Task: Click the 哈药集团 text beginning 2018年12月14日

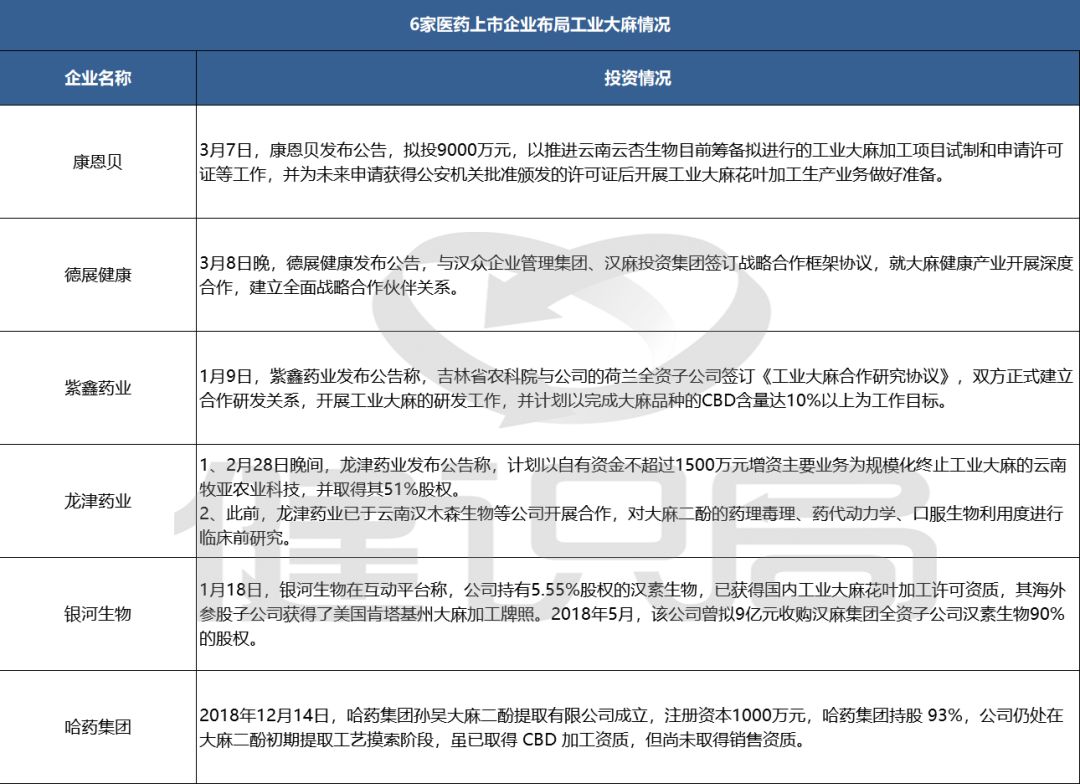Action: 632,728
